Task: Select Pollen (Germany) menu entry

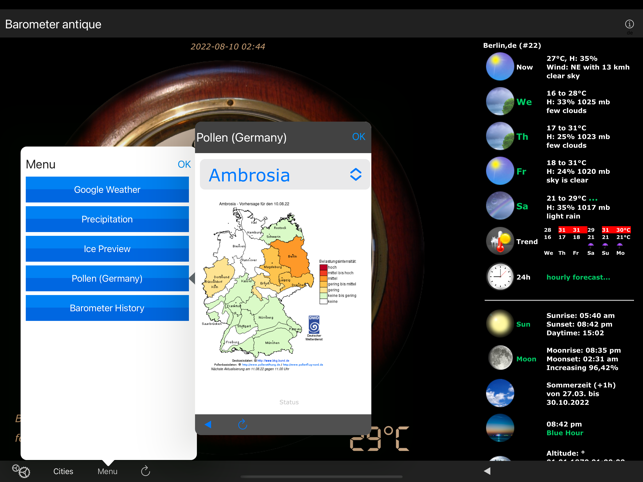Action: pyautogui.click(x=107, y=278)
